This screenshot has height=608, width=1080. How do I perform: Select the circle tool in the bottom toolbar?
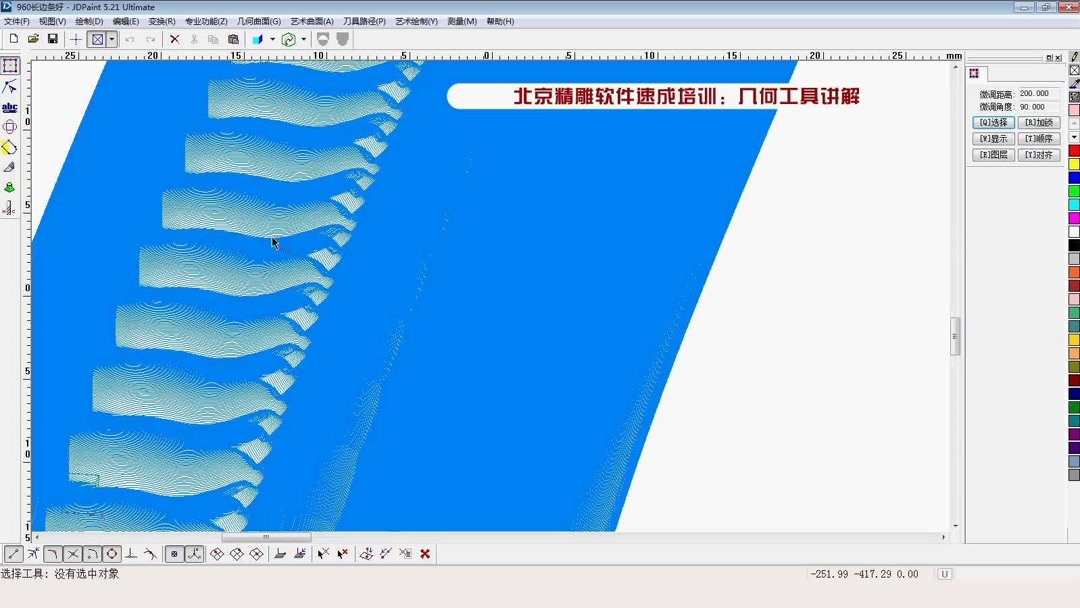pos(110,553)
